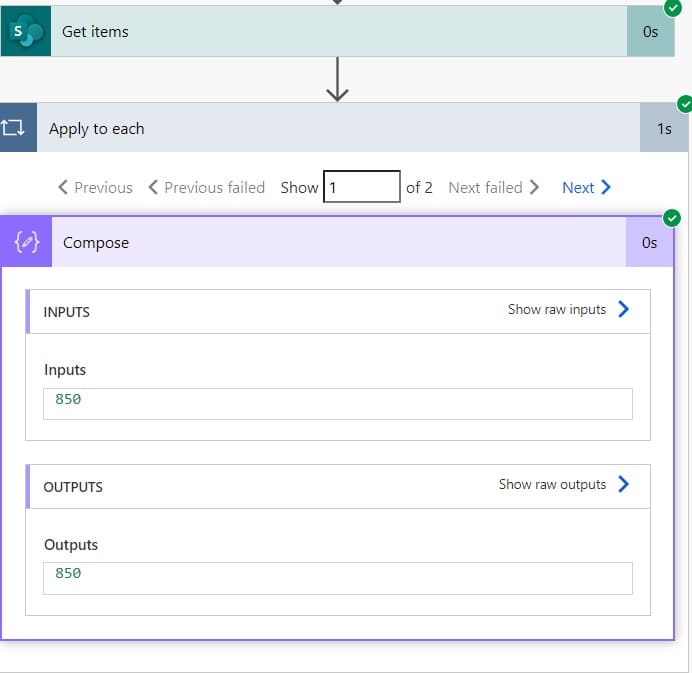Click the 0s duration on Get items
Viewport: 692px width, 673px height.
tap(651, 31)
